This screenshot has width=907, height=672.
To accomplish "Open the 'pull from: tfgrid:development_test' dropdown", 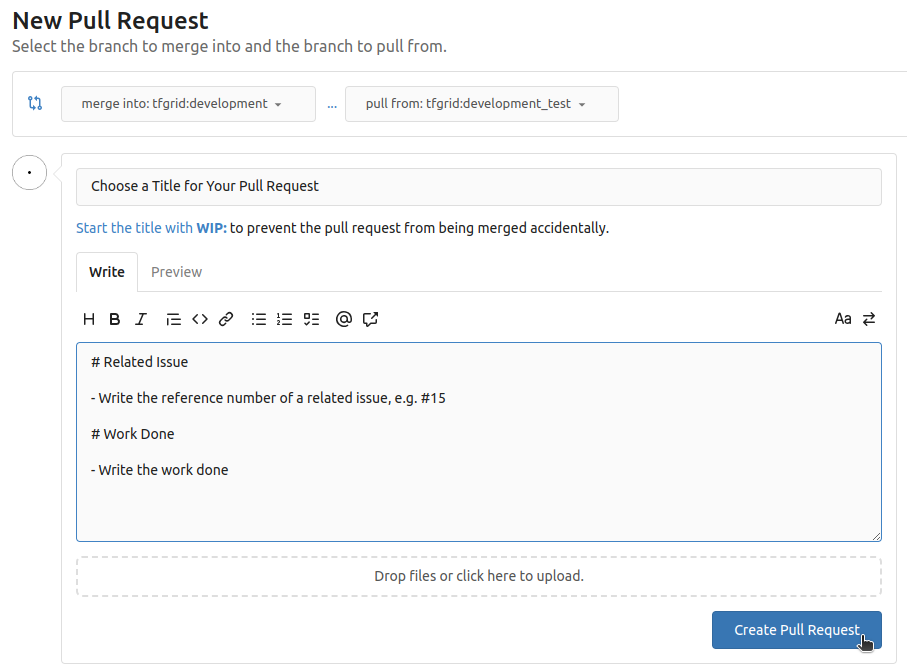I will click(481, 104).
